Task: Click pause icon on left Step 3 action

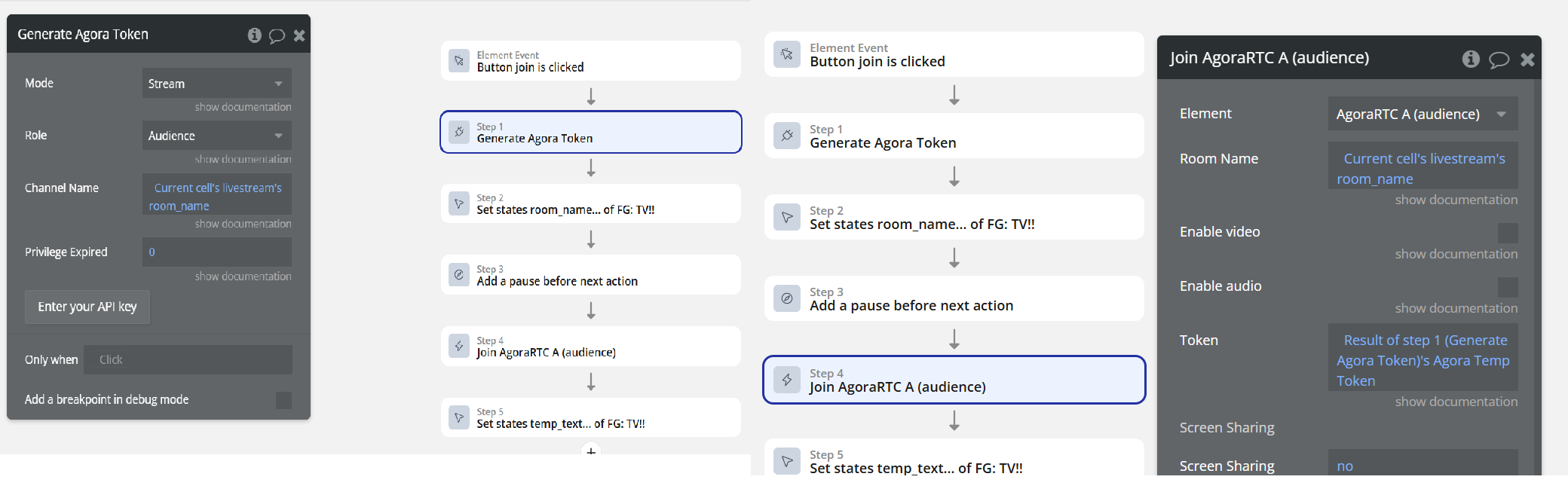Action: pyautogui.click(x=459, y=275)
